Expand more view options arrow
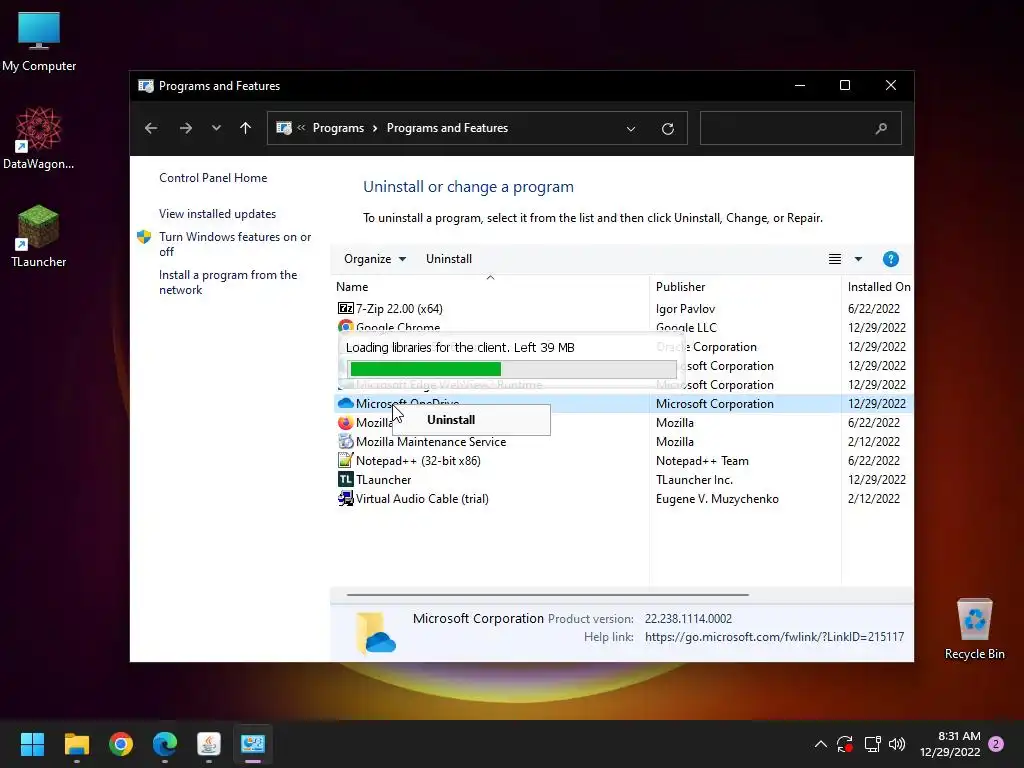This screenshot has height=768, width=1024. coord(858,259)
